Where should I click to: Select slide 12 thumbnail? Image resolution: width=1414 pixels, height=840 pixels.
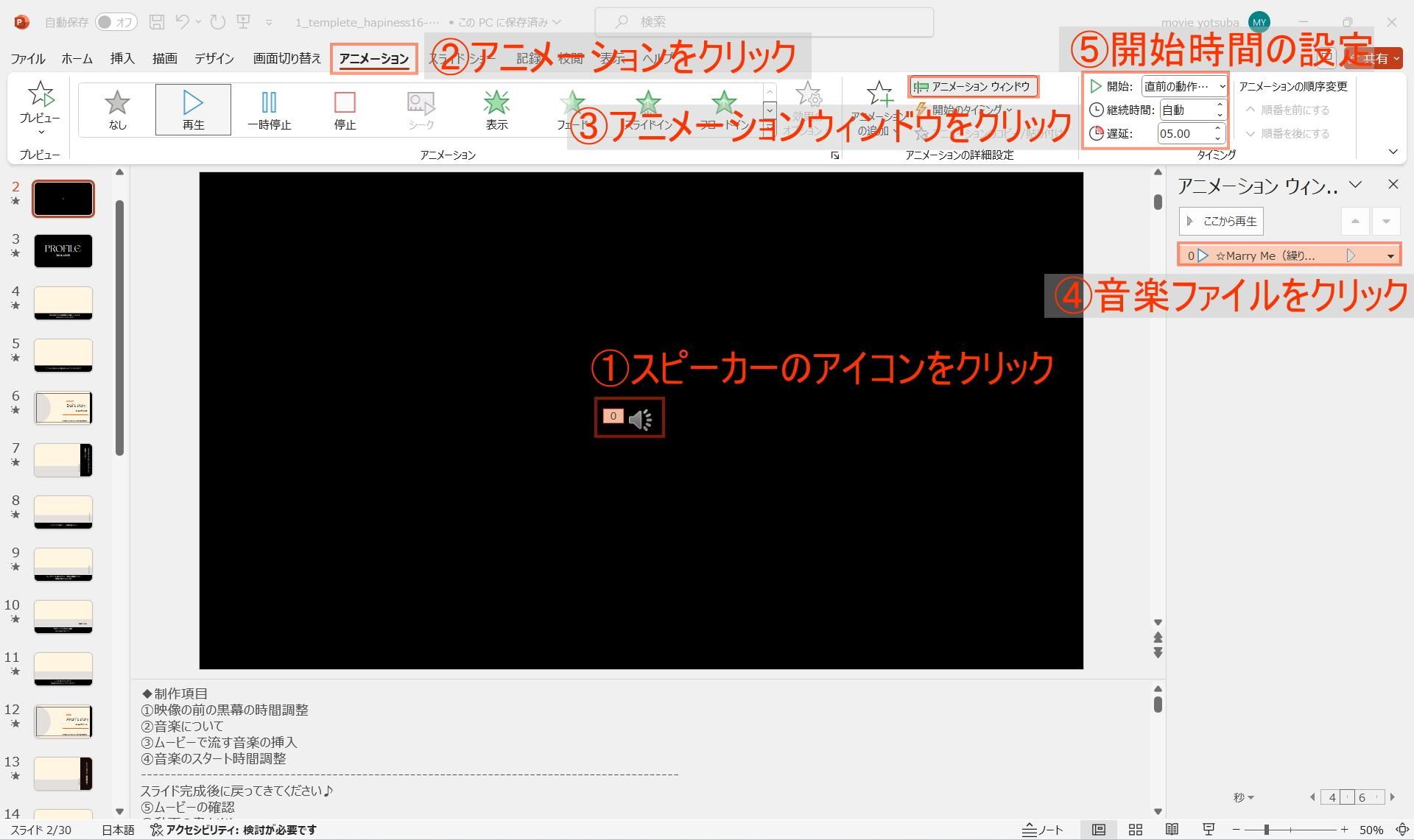[63, 721]
